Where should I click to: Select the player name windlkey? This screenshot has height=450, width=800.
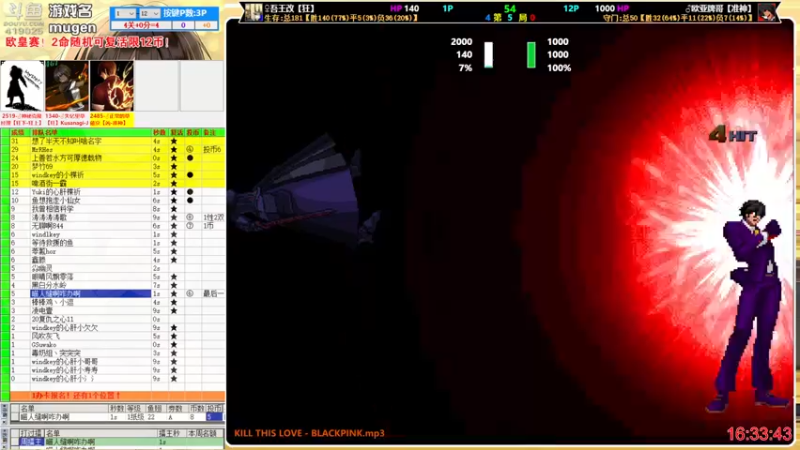45,234
